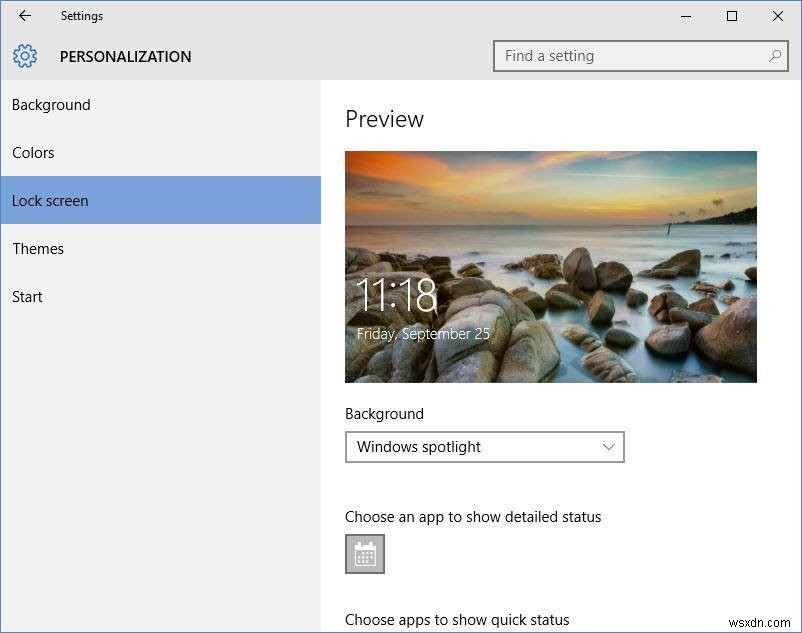Expand the Windows spotlight selector chevron
This screenshot has width=802, height=633.
pos(608,447)
